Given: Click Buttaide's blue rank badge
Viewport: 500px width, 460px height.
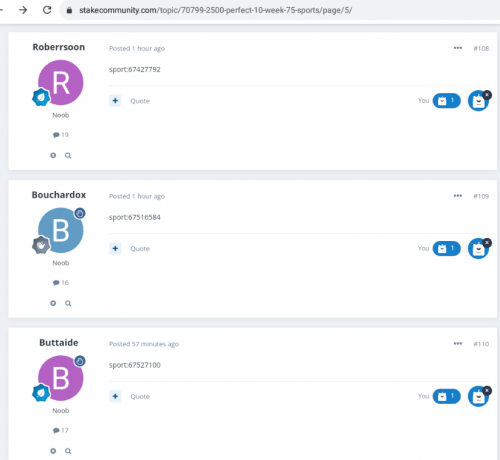Looking at the screenshot, I should [41, 393].
